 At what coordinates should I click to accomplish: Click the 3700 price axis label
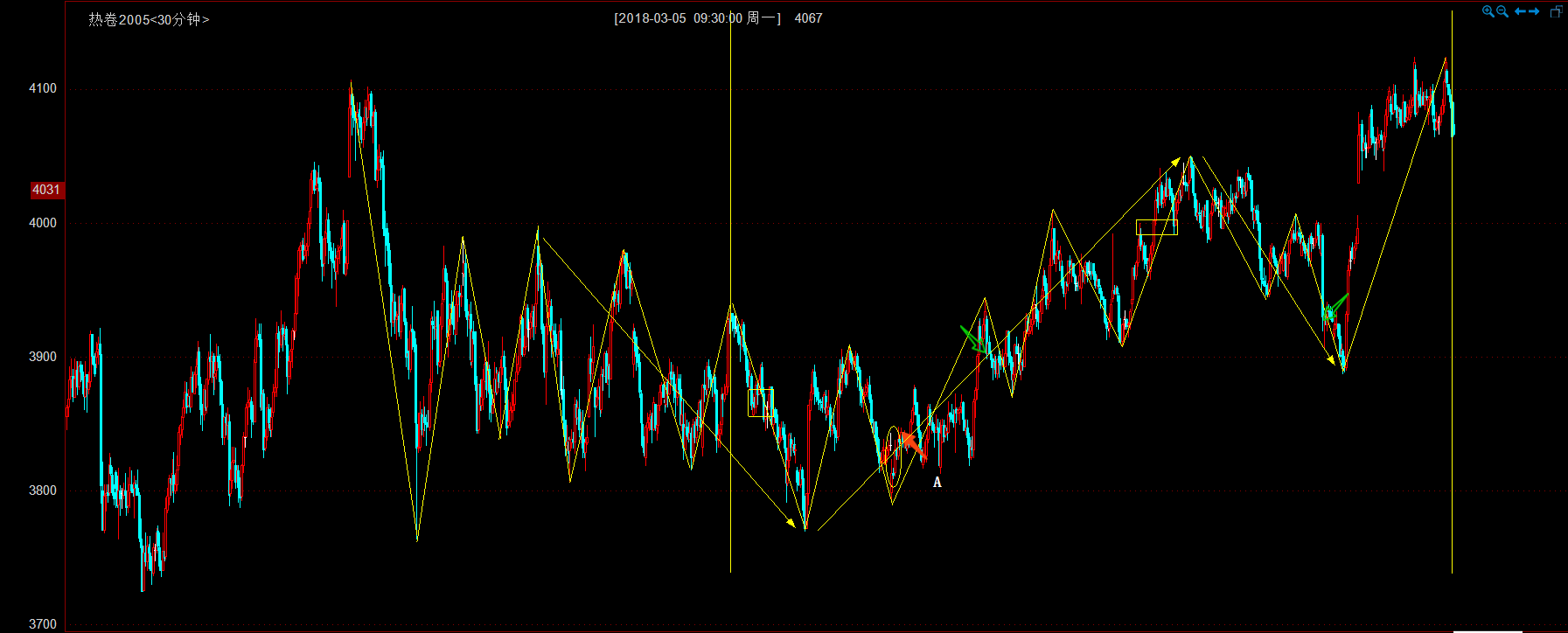(x=43, y=624)
